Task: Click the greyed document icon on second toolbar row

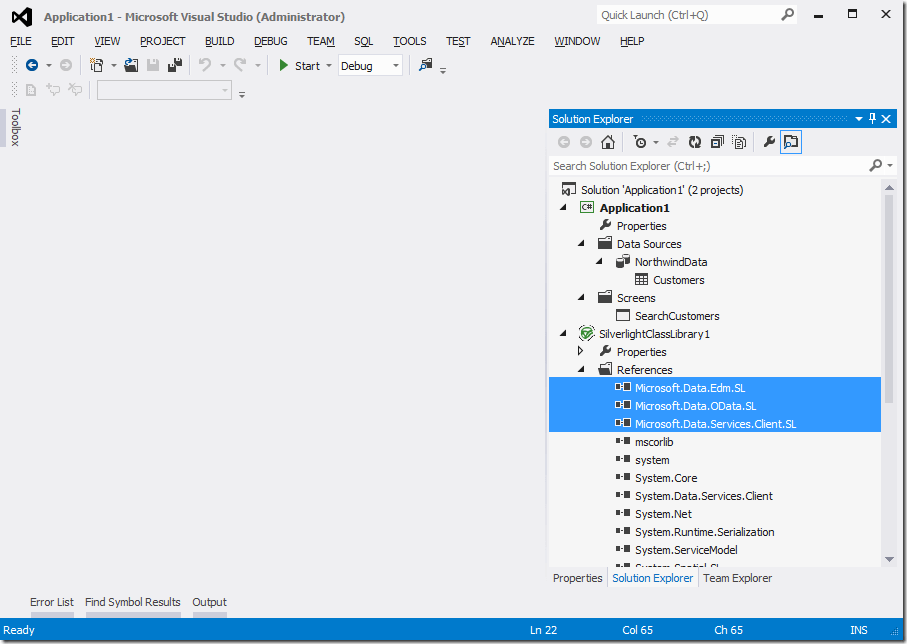Action: [x=31, y=90]
